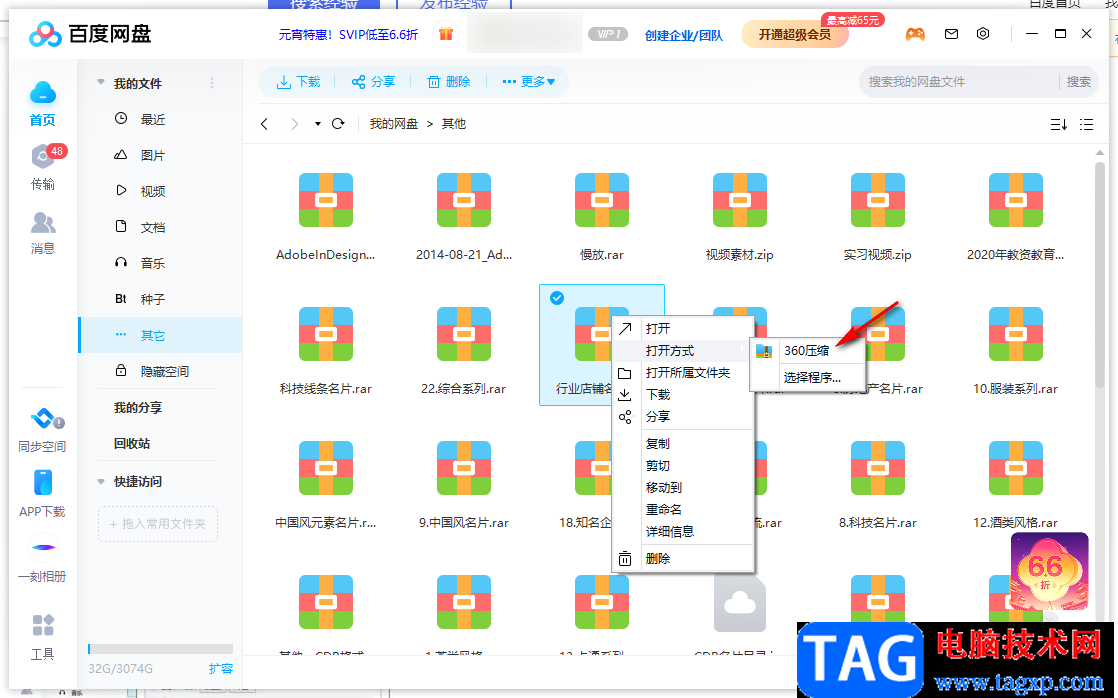Choose 打开 in context menu
Viewport: 1118px width, 698px height.
(x=683, y=328)
